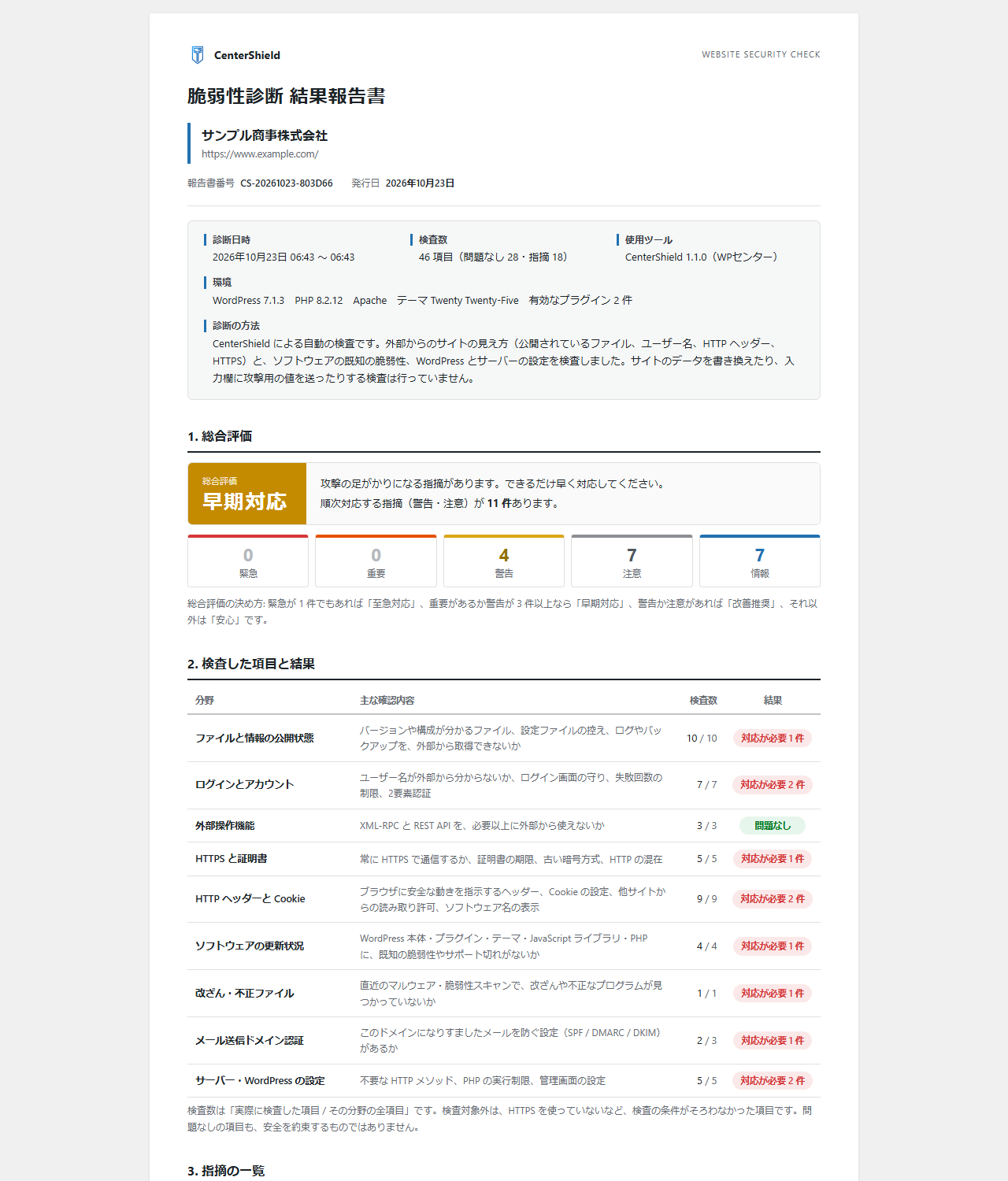This screenshot has height=1181, width=1008.
Task: Click 対応が必要 1 件 badge for メール送信ドメイン認証
Action: [773, 1041]
